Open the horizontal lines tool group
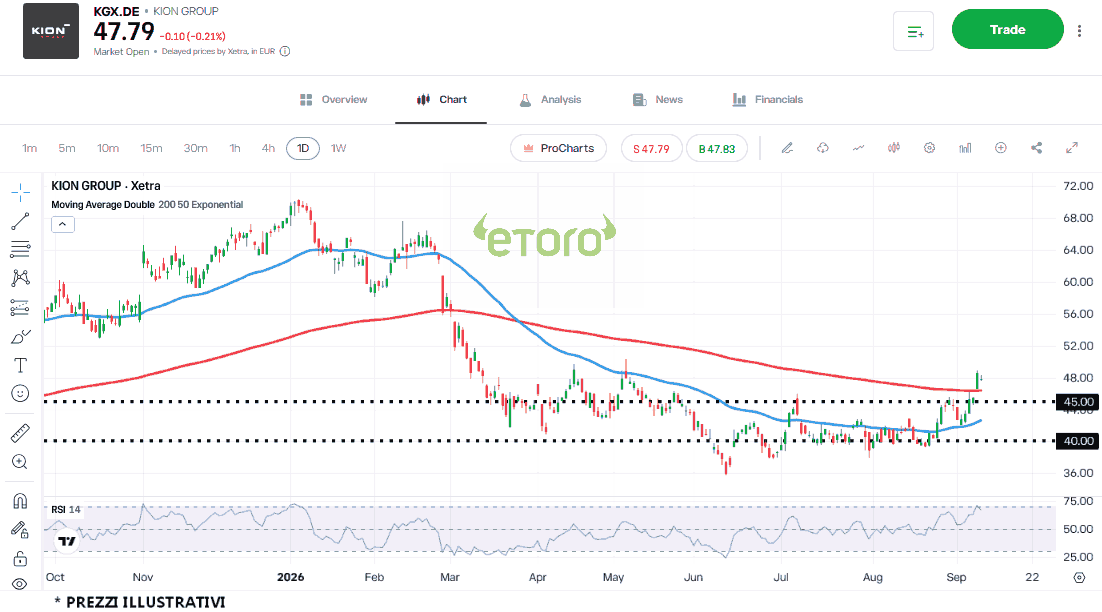 (20, 249)
